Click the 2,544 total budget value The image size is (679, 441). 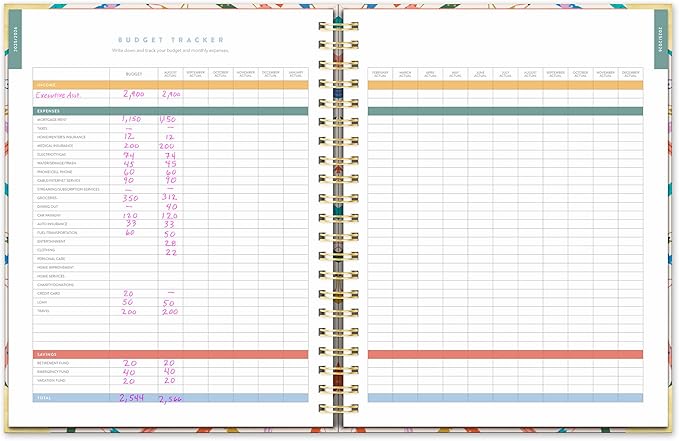point(132,398)
